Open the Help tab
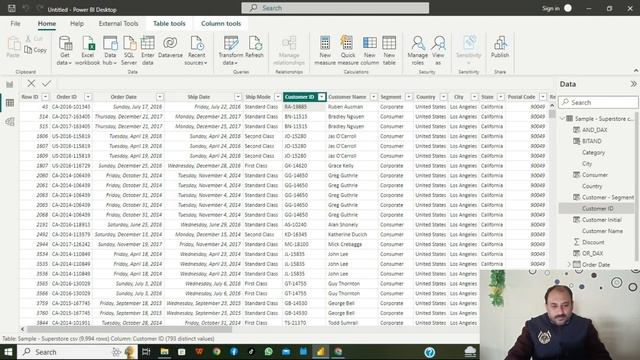Viewport: 640px width, 360px height. (x=77, y=24)
